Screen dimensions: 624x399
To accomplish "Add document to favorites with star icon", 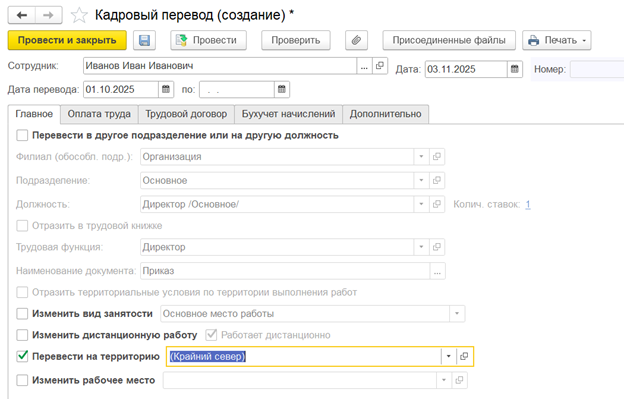I will pos(79,16).
